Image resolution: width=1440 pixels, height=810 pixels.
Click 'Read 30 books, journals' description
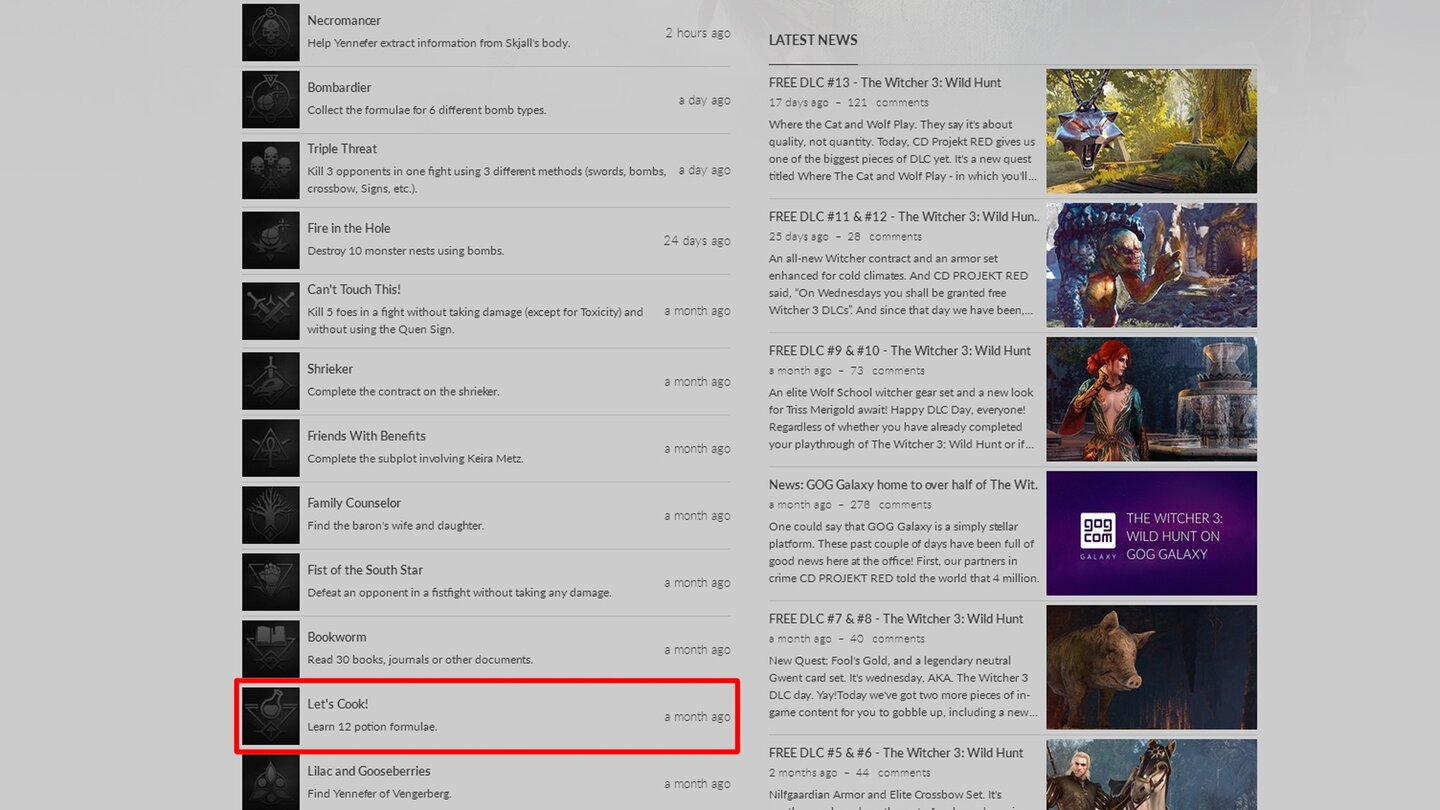[x=420, y=660]
